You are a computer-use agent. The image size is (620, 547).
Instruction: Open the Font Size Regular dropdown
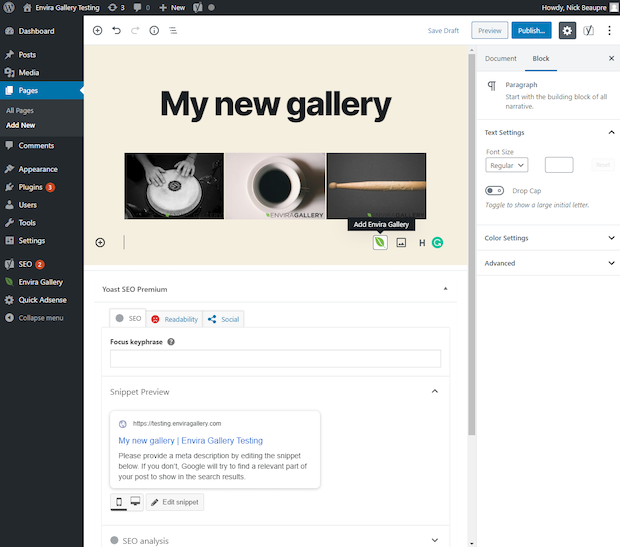coord(507,165)
